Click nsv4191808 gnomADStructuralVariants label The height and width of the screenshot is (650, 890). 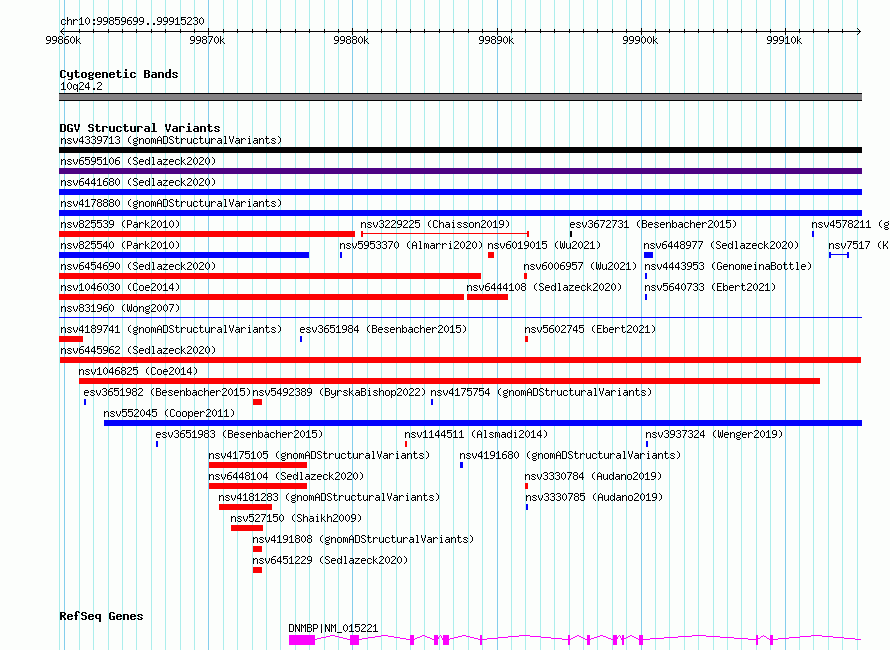pyautogui.click(x=363, y=539)
